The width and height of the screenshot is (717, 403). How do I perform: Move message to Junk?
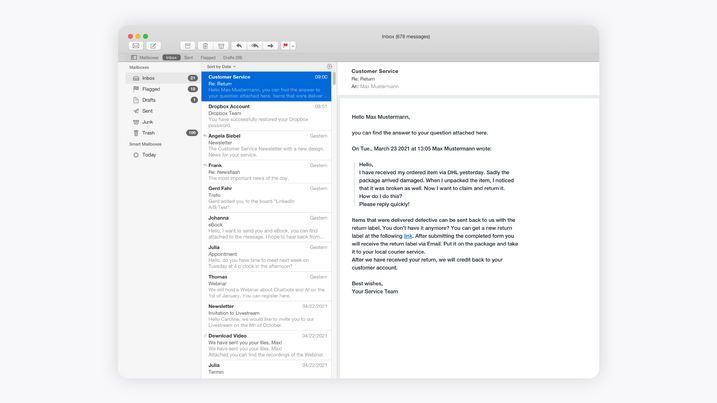[x=221, y=46]
